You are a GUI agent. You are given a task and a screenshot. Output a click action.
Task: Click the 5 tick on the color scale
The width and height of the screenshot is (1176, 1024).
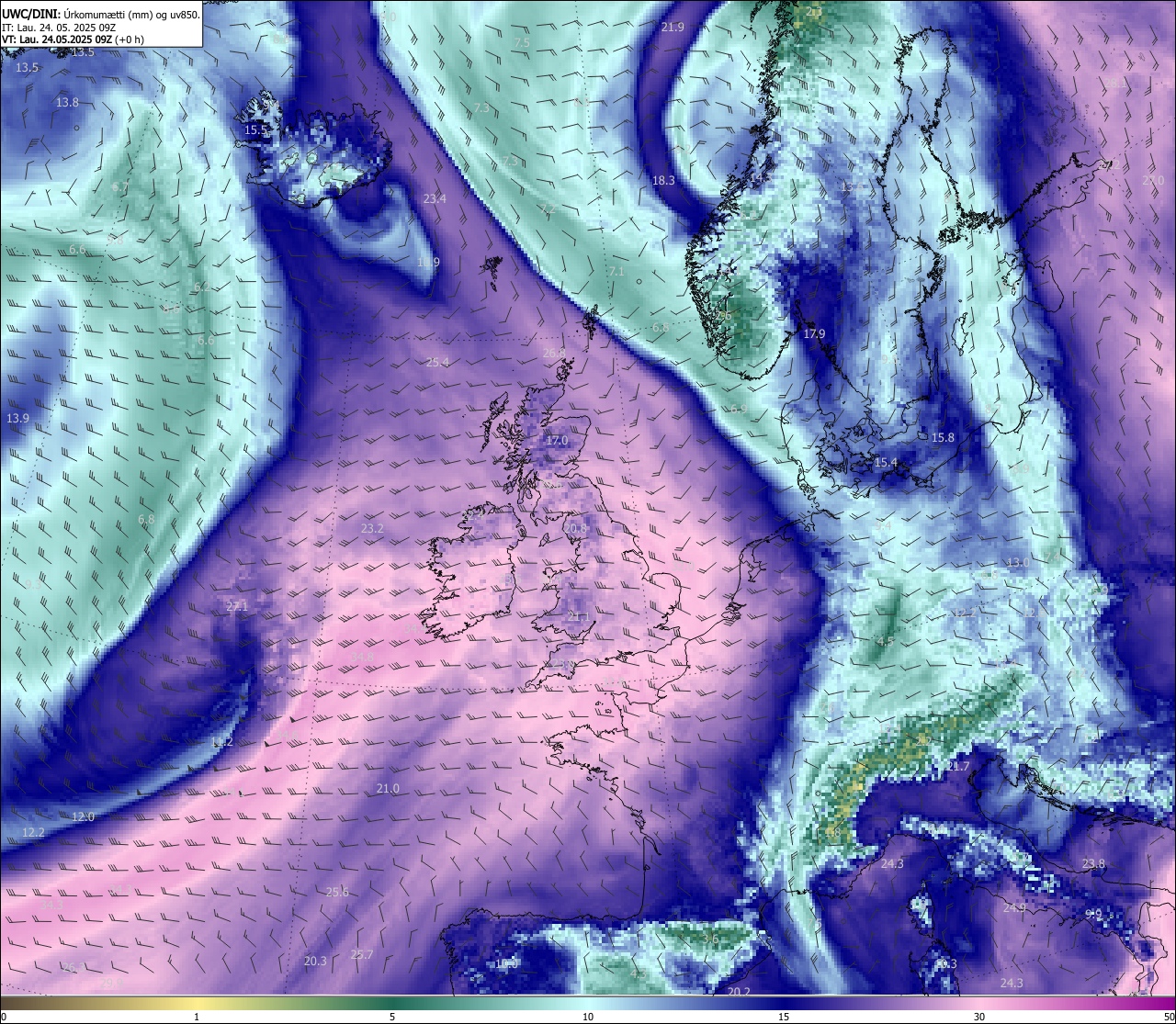coord(392,1017)
